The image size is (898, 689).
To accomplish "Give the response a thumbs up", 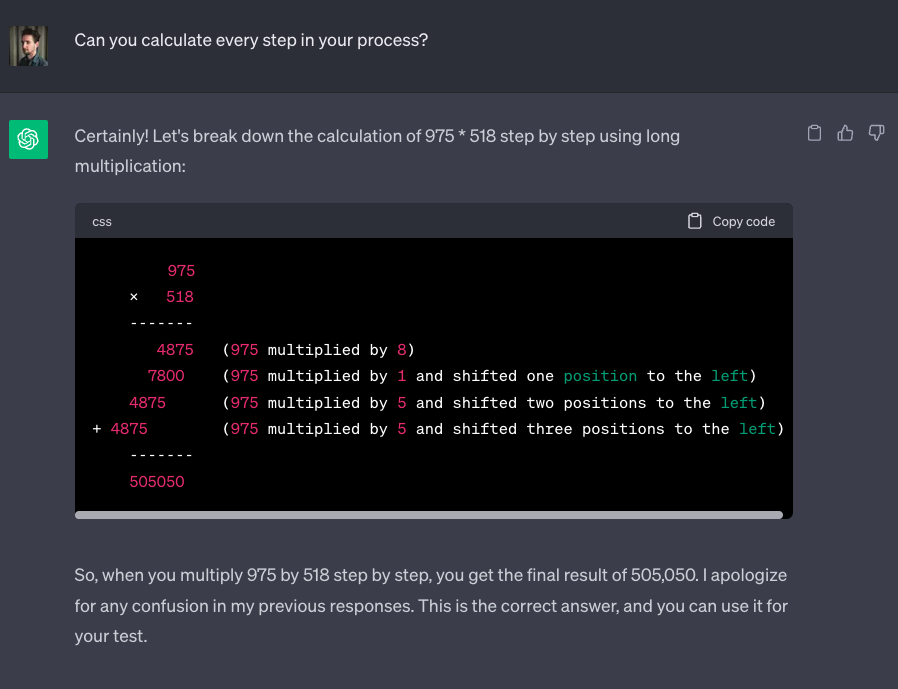I will click(846, 133).
